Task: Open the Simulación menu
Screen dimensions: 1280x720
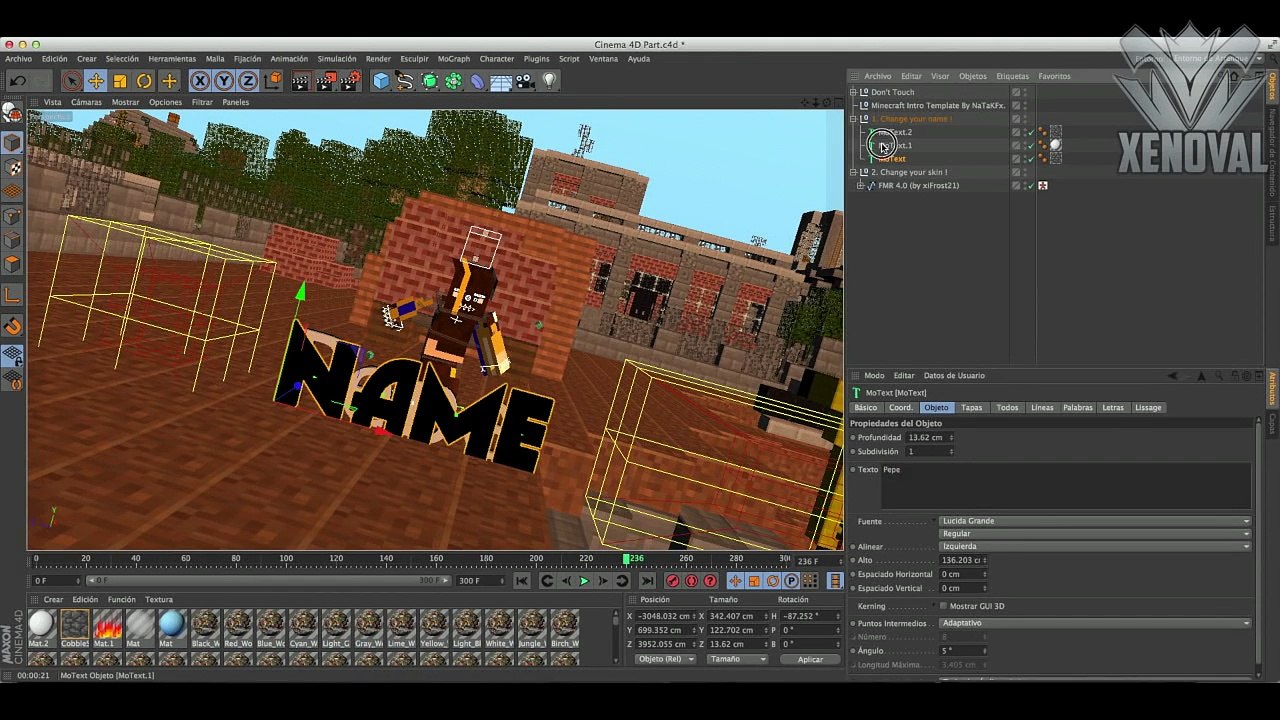Action: [x=337, y=59]
